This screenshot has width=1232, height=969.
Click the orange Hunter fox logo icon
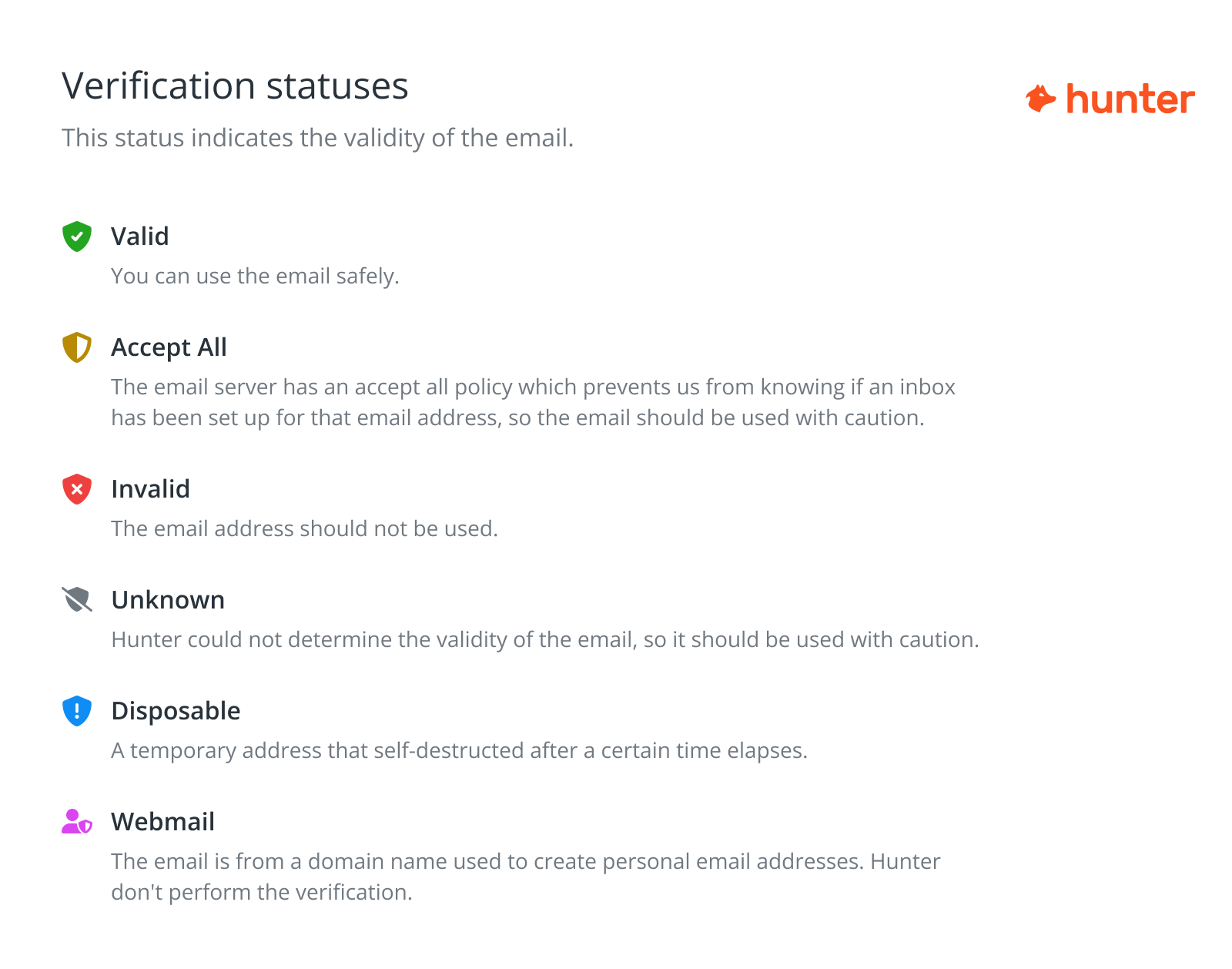coord(1040,99)
